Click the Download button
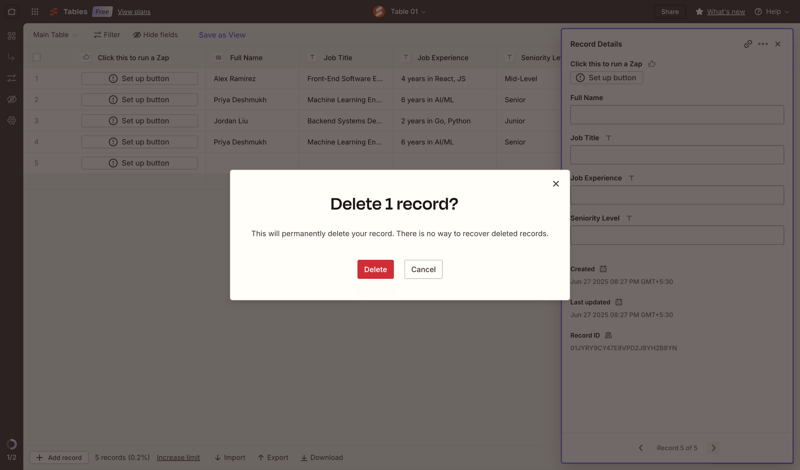800x470 pixels. click(322, 457)
